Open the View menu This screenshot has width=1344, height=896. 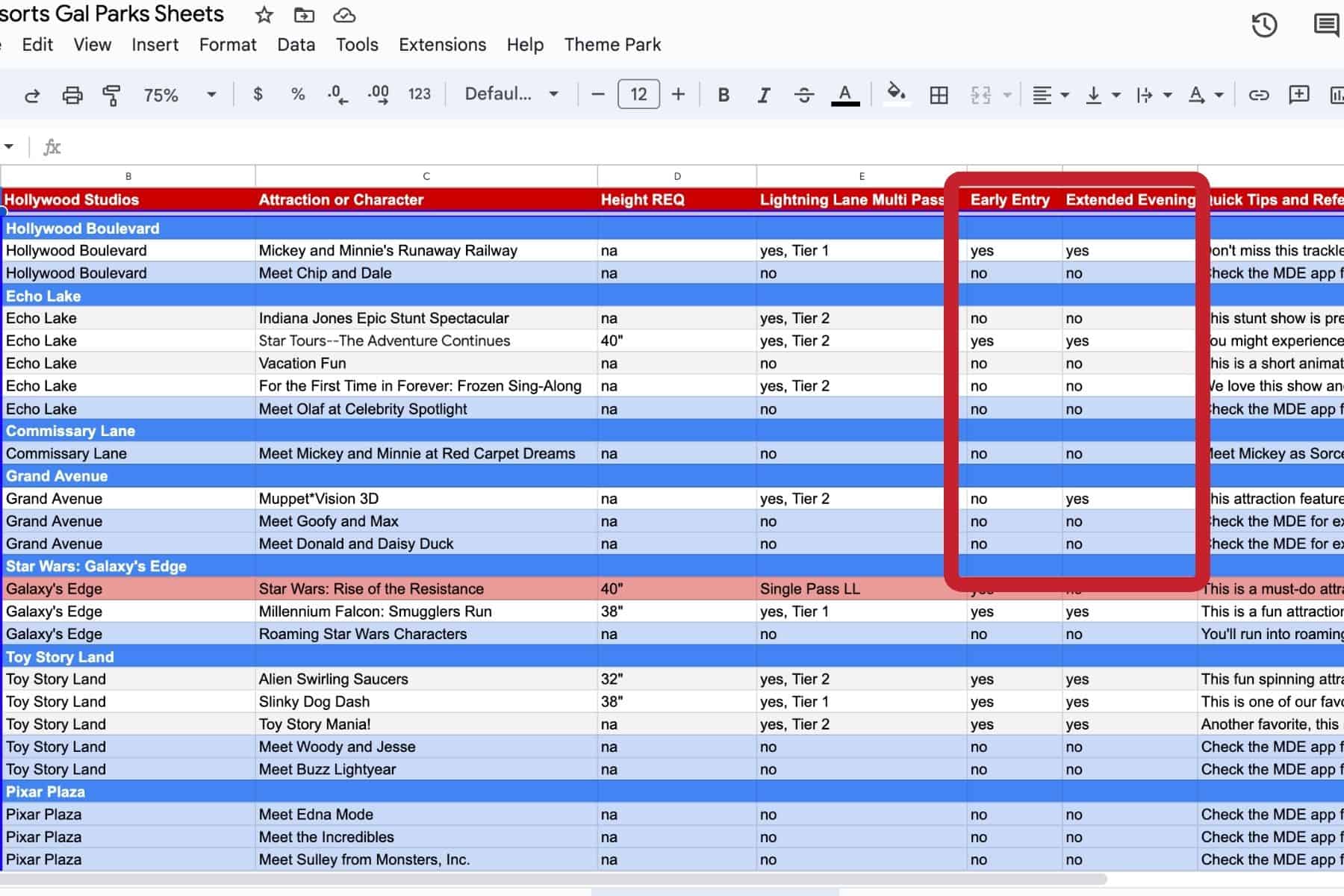pos(93,45)
